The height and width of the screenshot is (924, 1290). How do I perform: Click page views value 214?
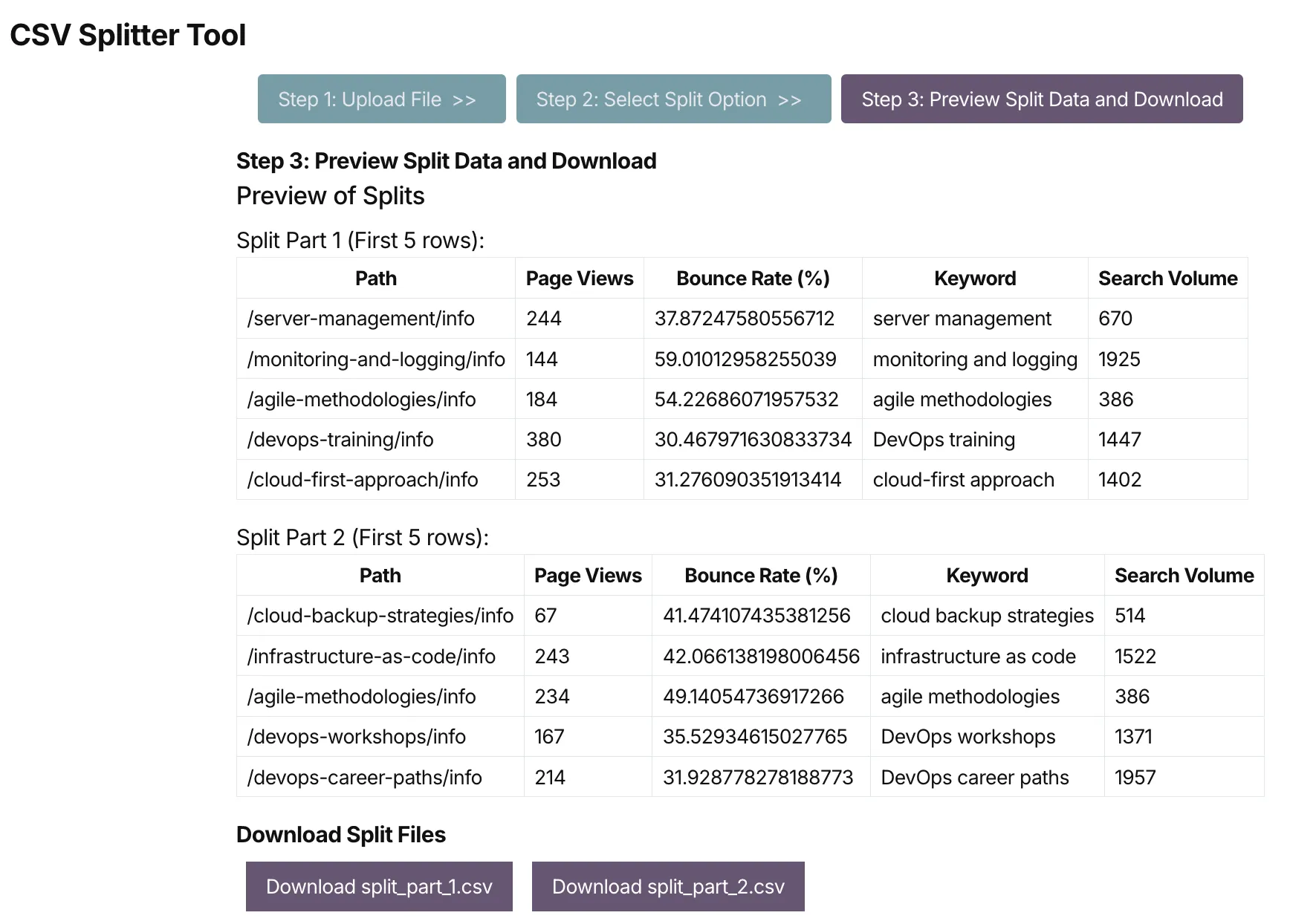pos(588,778)
